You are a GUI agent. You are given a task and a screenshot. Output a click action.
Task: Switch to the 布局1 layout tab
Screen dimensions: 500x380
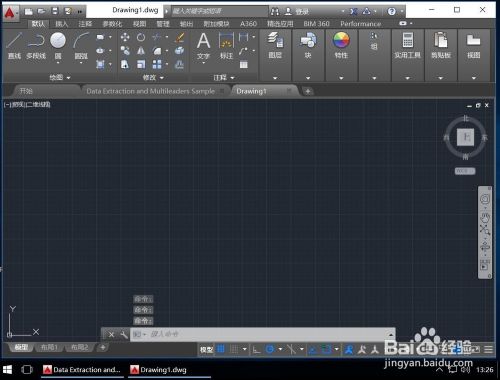coord(49,348)
